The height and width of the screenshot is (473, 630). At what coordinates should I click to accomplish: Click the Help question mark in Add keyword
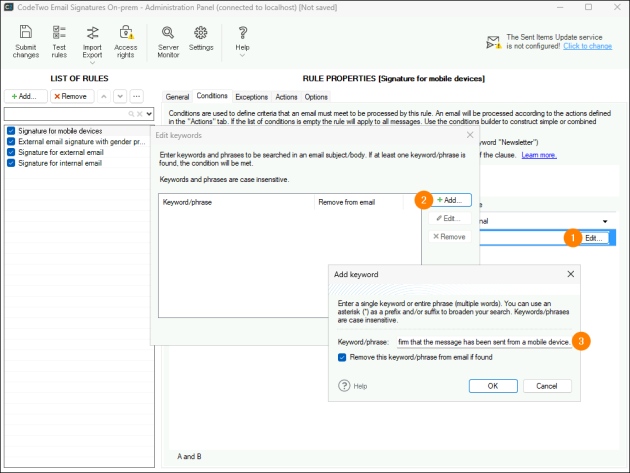pos(344,386)
